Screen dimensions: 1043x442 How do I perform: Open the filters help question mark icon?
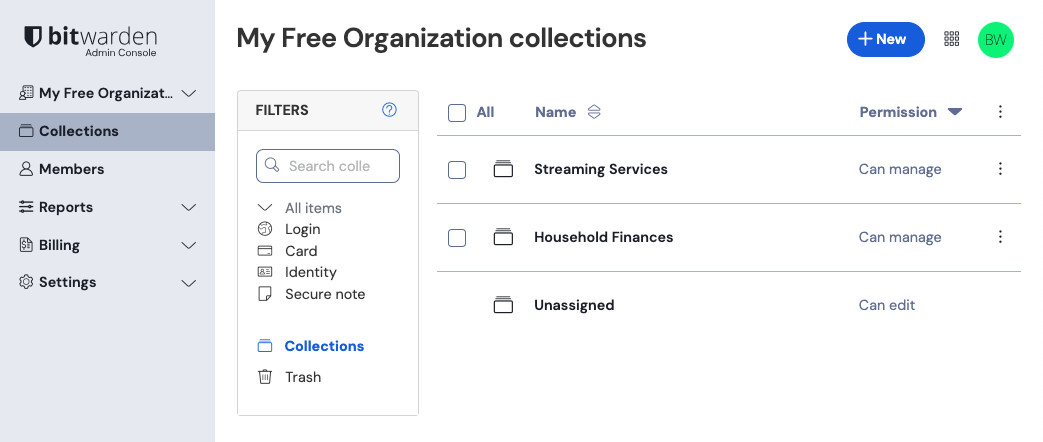tap(389, 110)
